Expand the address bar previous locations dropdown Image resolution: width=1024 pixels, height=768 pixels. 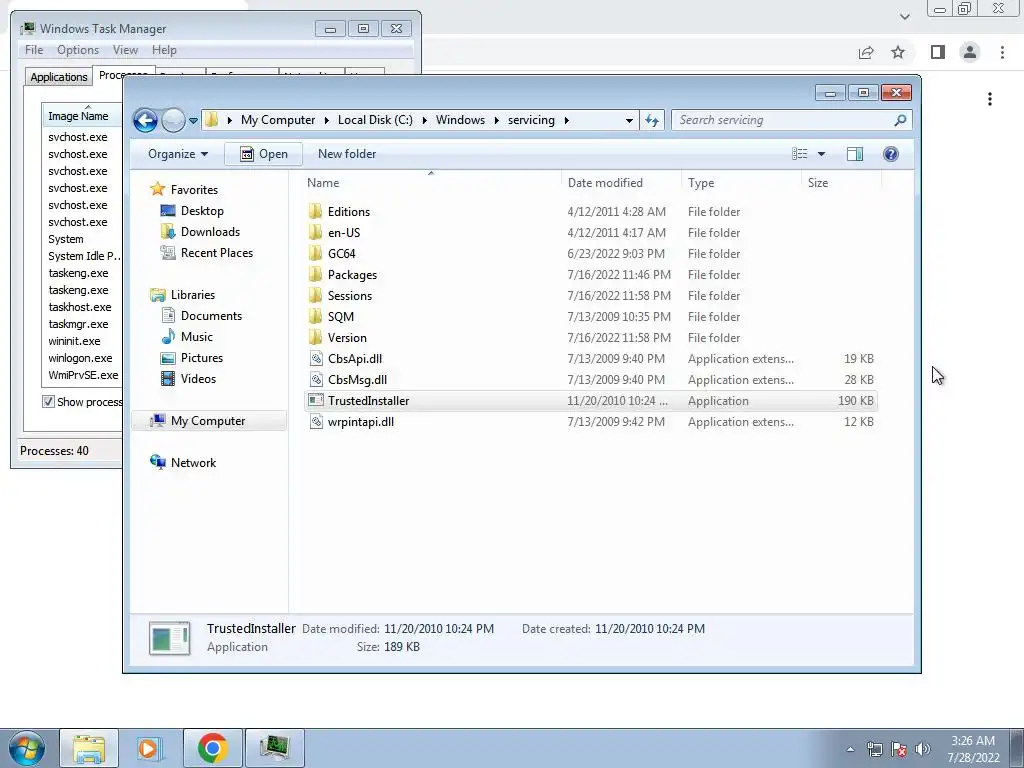pos(629,120)
